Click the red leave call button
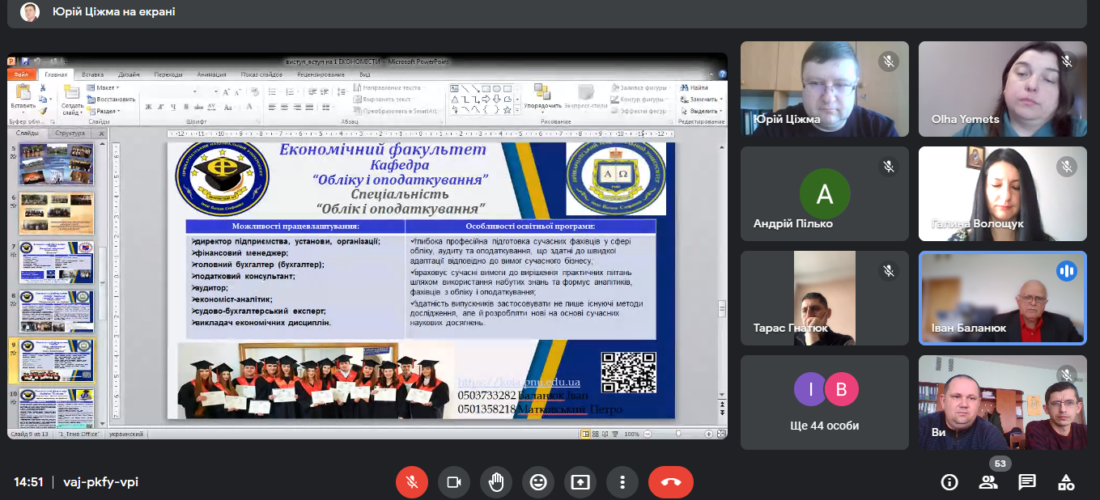Screen dimensions: 1100x500 tap(670, 482)
